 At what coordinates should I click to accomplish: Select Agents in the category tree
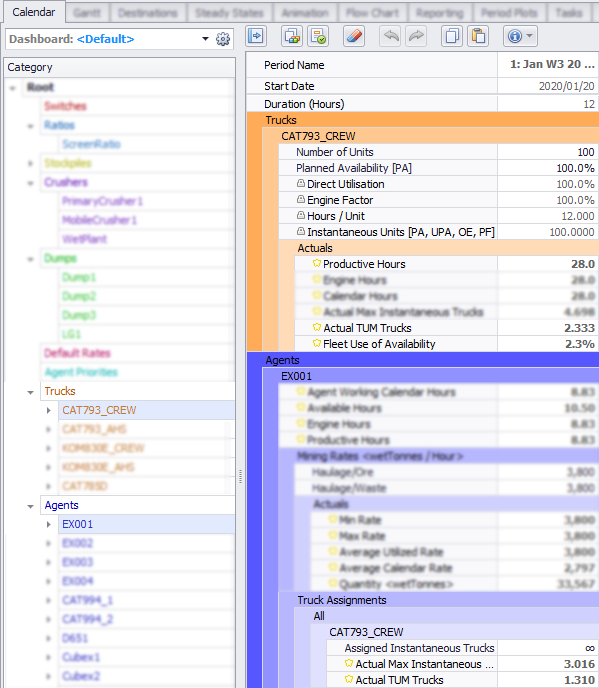(x=61, y=505)
